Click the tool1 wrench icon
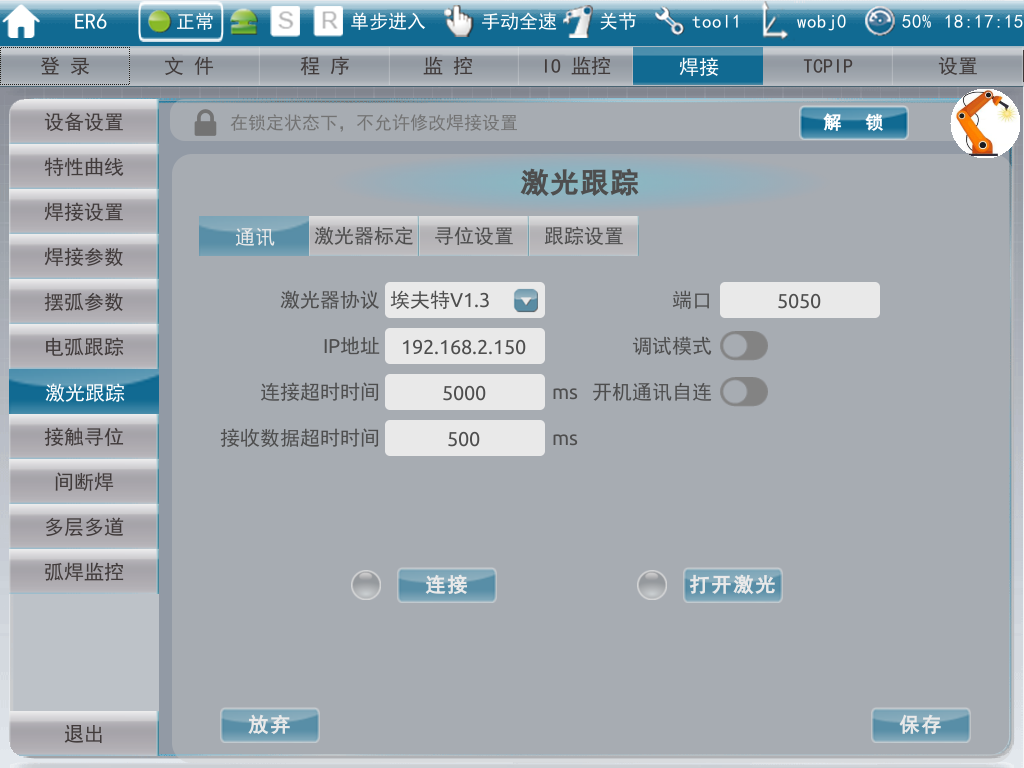The width and height of the screenshot is (1024, 768). point(669,22)
